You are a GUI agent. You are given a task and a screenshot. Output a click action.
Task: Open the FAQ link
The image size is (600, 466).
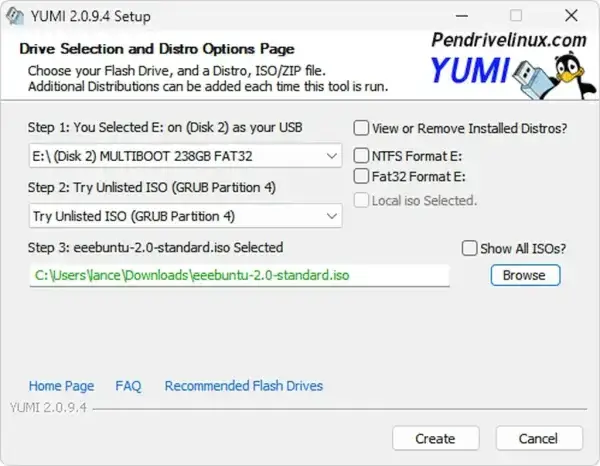coord(128,386)
